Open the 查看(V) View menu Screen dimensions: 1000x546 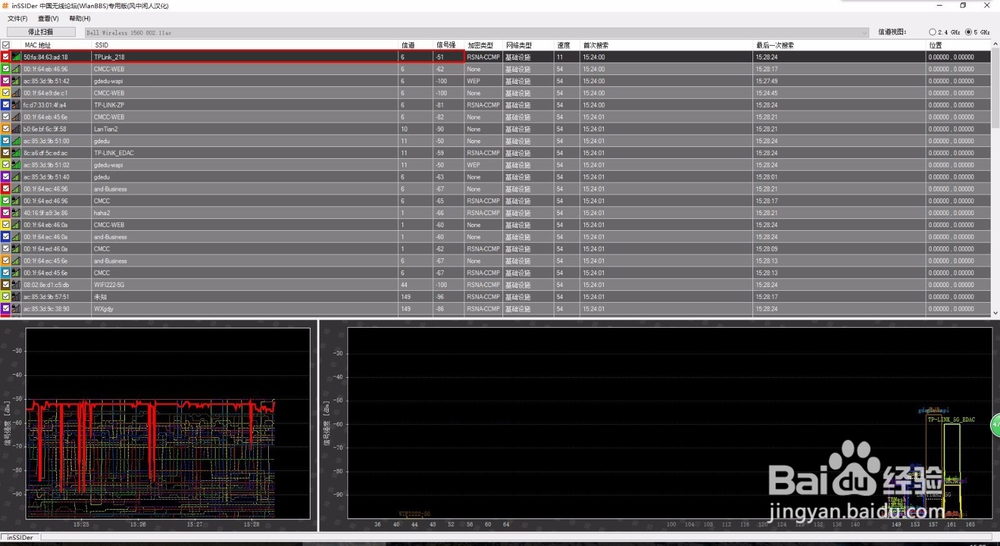[48, 18]
